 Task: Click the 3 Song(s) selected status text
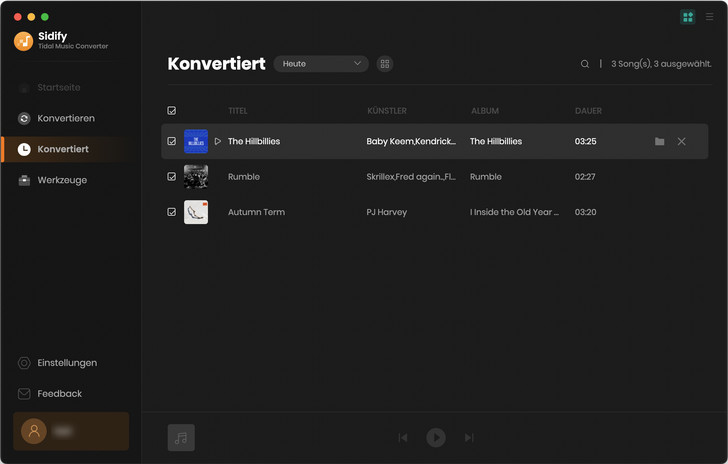coord(661,64)
